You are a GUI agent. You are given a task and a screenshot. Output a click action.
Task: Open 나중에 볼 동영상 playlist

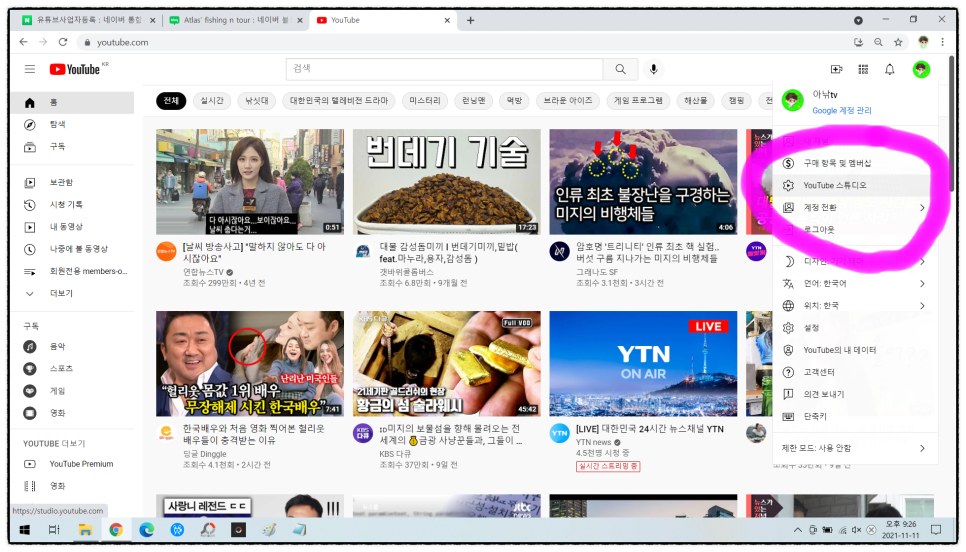point(73,249)
